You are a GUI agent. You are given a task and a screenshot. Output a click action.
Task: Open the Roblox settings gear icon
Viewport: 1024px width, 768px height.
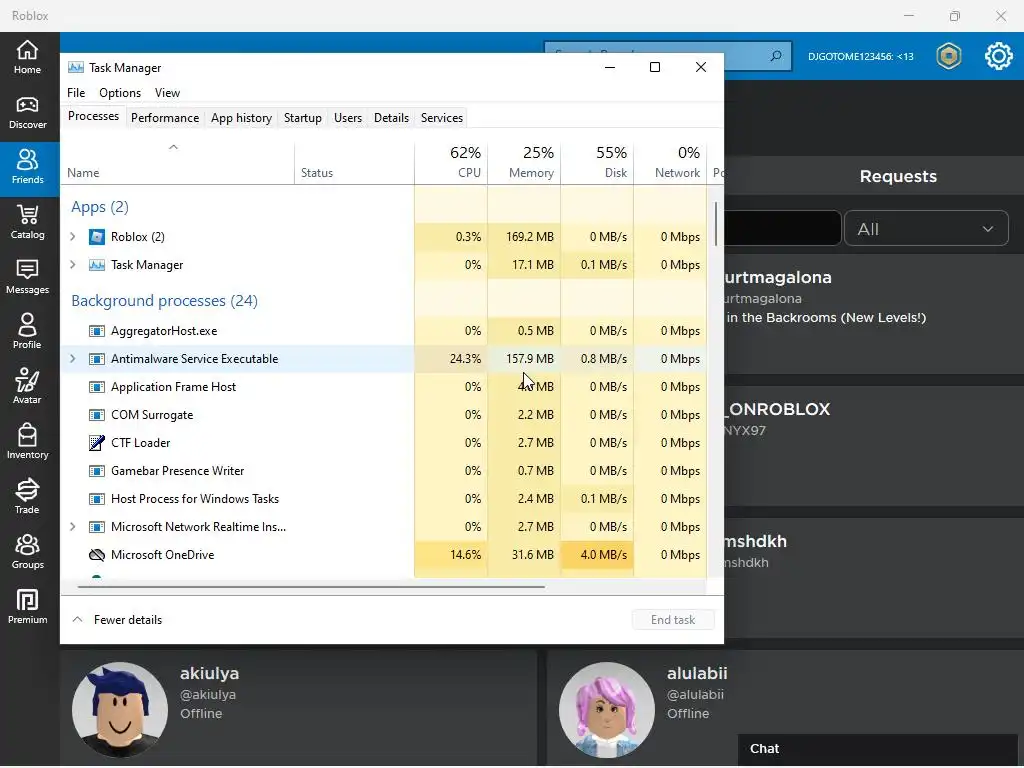click(999, 56)
